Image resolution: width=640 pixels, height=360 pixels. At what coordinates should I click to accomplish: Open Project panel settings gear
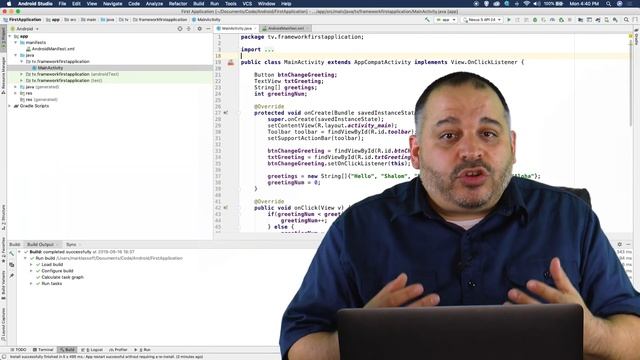pos(199,29)
